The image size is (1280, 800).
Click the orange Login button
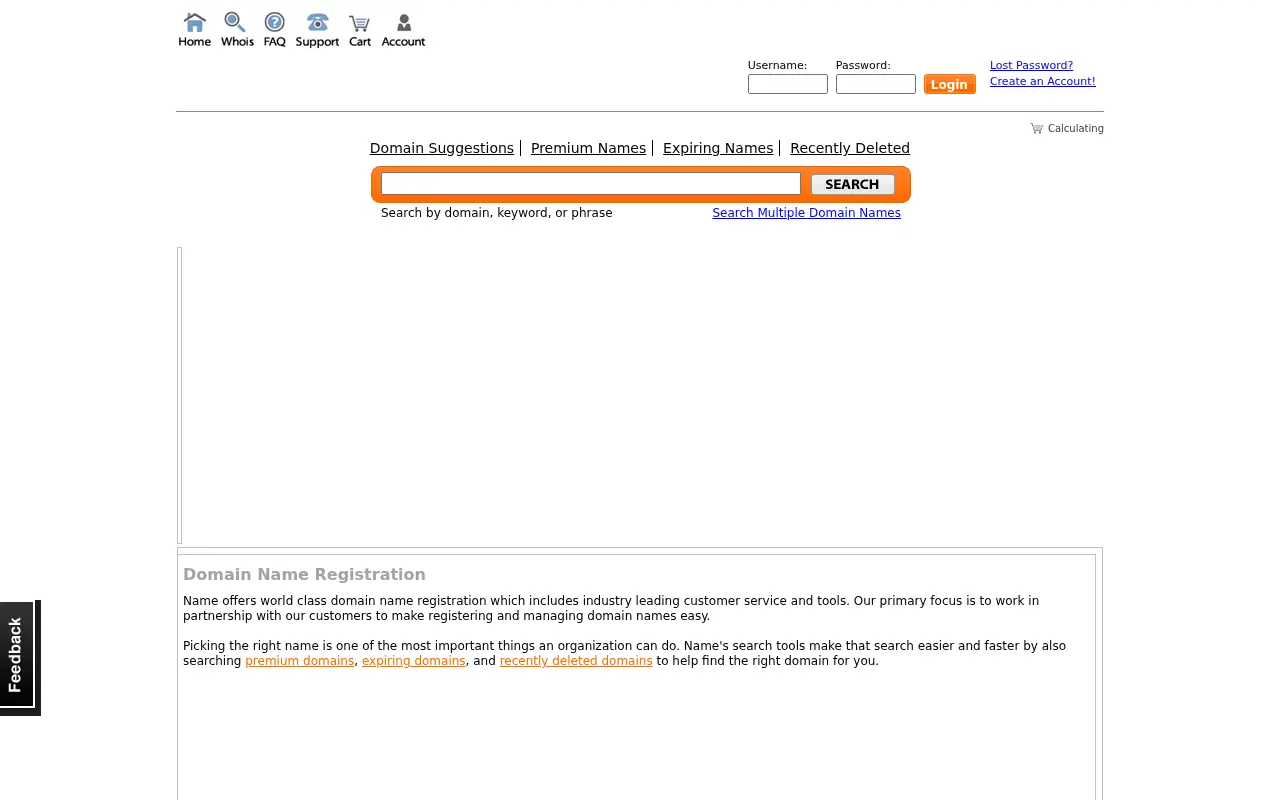pos(949,84)
